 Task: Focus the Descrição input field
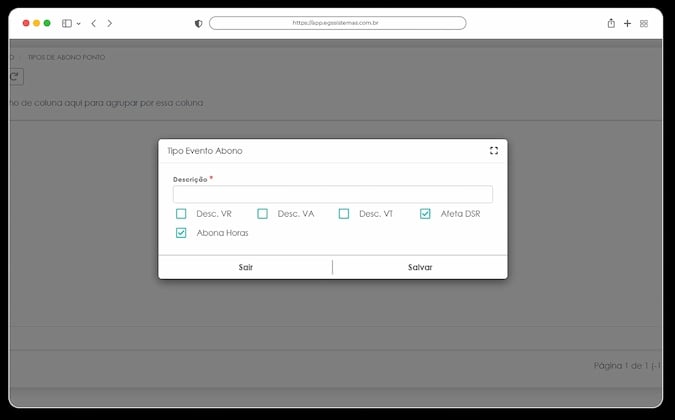click(x=333, y=195)
